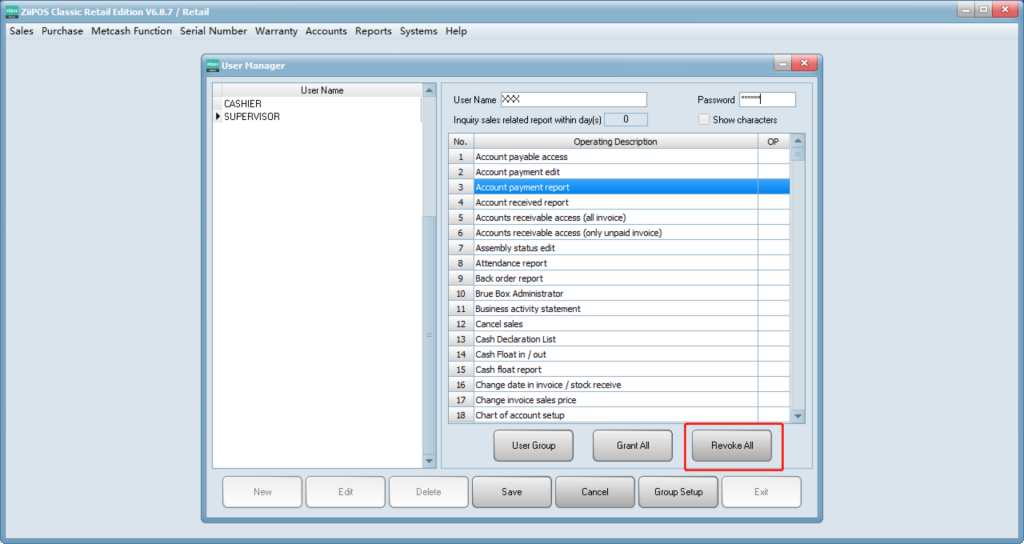Toggle OP cell for Account payable access
1024x544 pixels.
coord(773,157)
